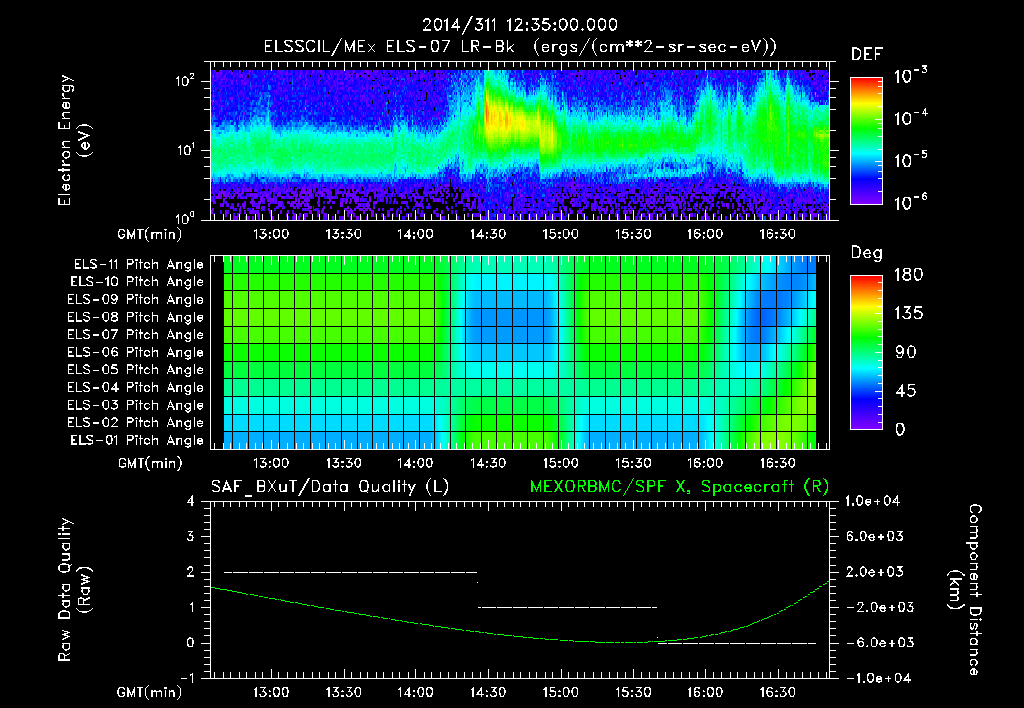The image size is (1024, 708).
Task: Click the 10^-3 value on DEF color bar
Action: click(x=911, y=76)
